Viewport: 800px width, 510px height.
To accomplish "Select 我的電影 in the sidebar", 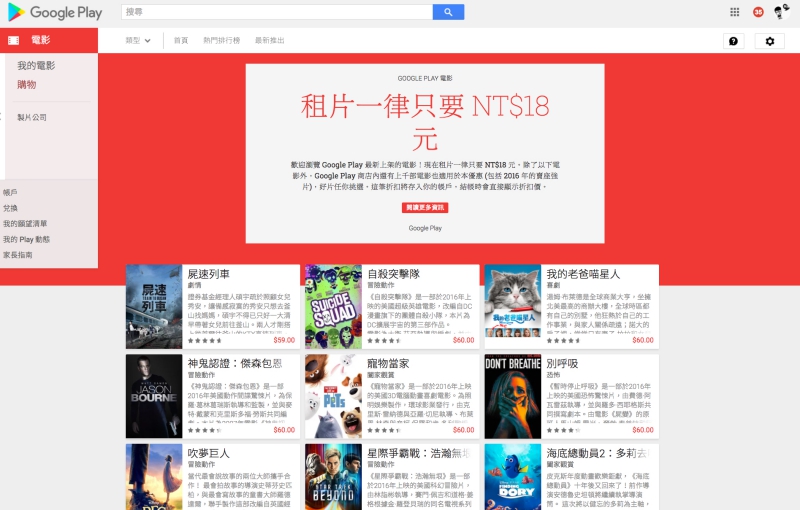I will pyautogui.click(x=36, y=65).
